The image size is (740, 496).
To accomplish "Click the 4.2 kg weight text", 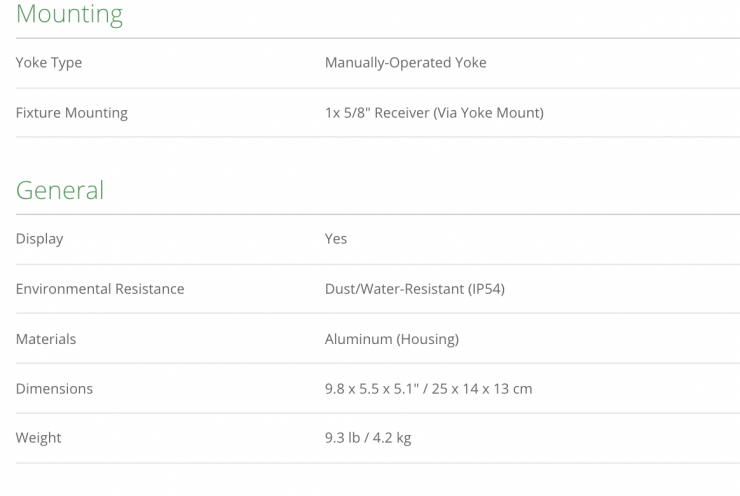I will (391, 438).
